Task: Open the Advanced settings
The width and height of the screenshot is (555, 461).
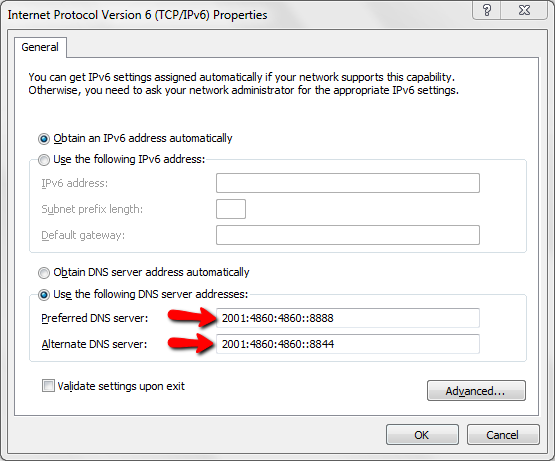Action: point(476,391)
